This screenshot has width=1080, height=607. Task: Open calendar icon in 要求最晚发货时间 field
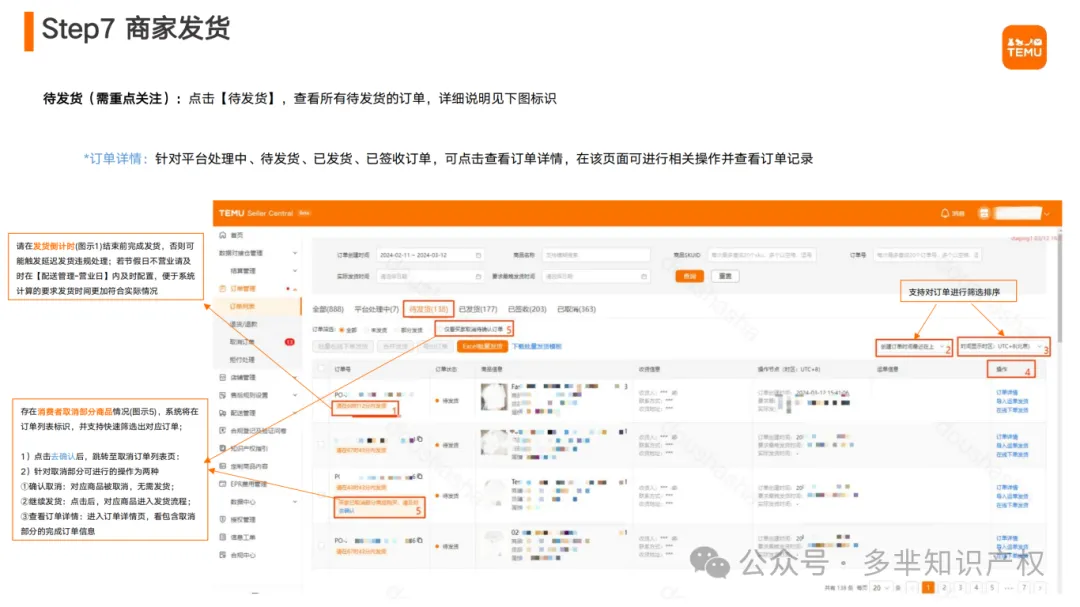[x=644, y=276]
